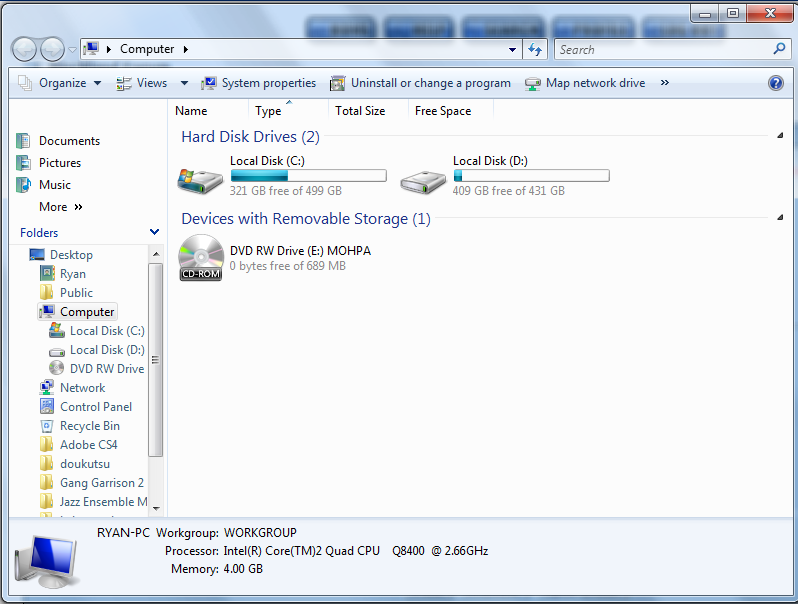Open the DVD RW Drive (E:) MOHPA icon
The height and width of the screenshot is (604, 798).
[201, 258]
